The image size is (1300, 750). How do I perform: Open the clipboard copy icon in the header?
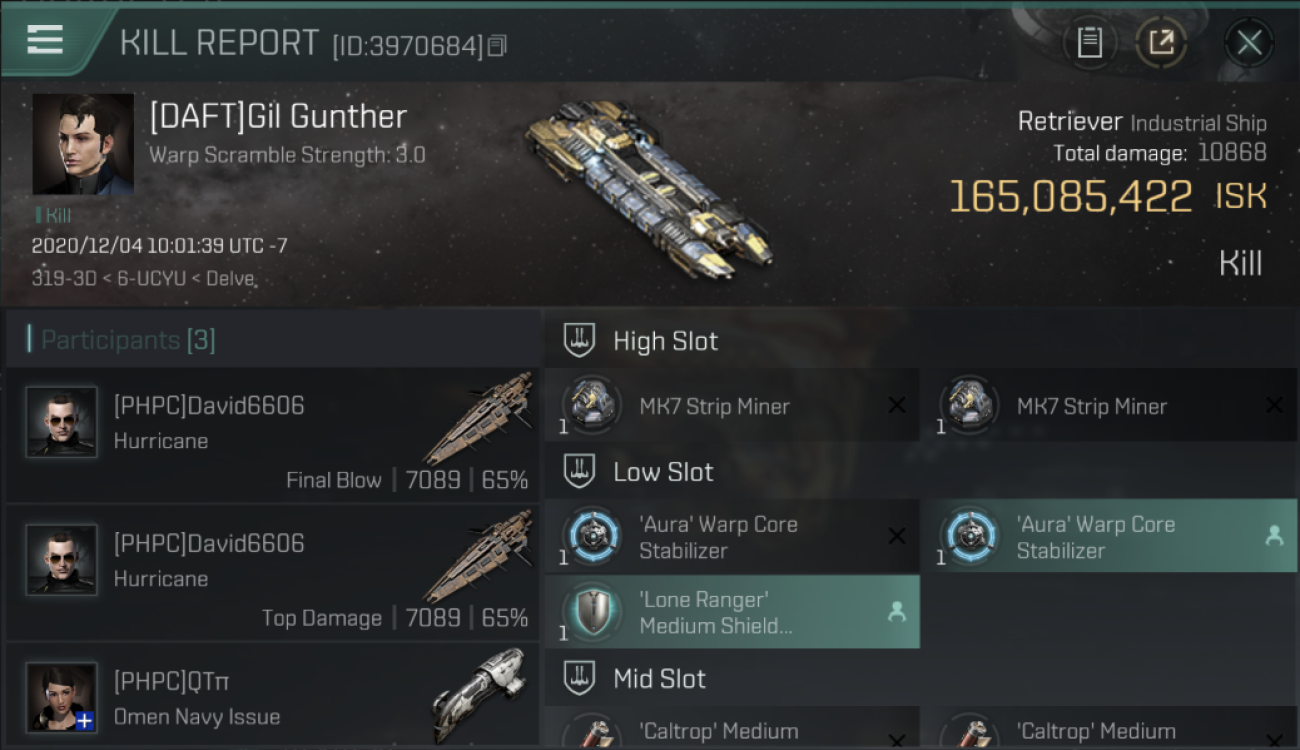coord(1089,42)
